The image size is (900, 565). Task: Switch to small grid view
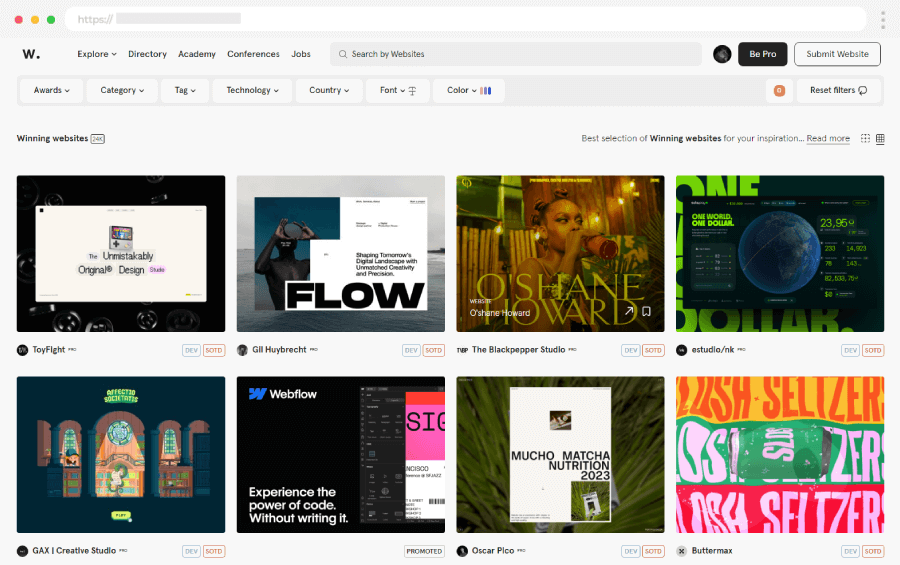[880, 139]
